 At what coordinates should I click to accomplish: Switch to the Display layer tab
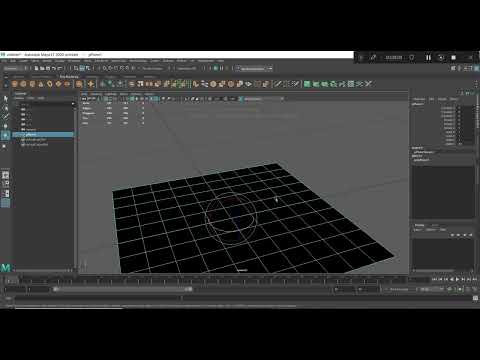pos(419,226)
